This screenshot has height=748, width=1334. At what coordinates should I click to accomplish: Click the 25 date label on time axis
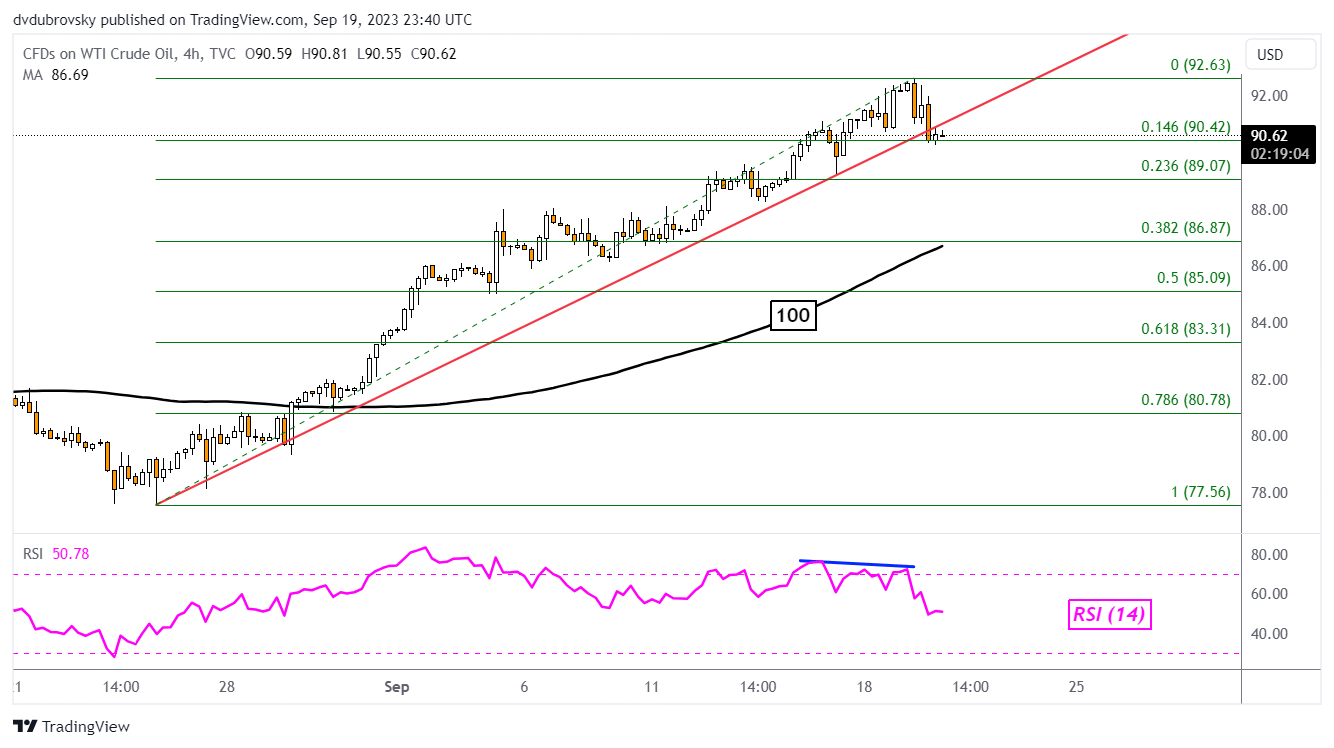pos(1076,687)
